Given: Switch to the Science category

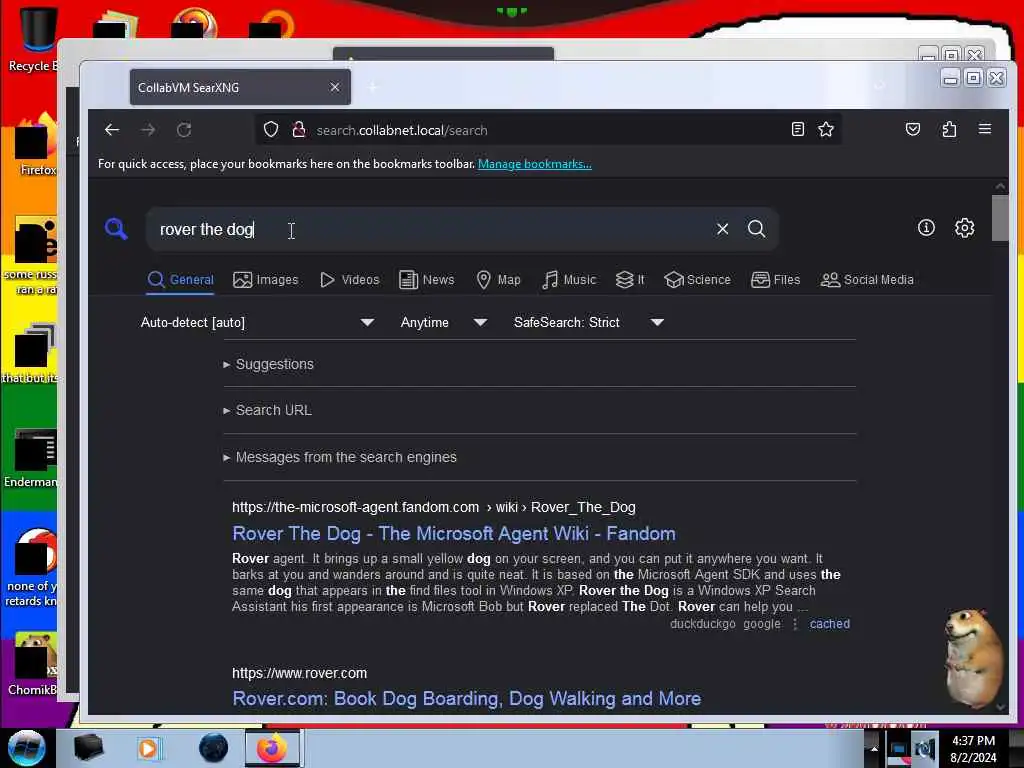Looking at the screenshot, I should coord(697,280).
